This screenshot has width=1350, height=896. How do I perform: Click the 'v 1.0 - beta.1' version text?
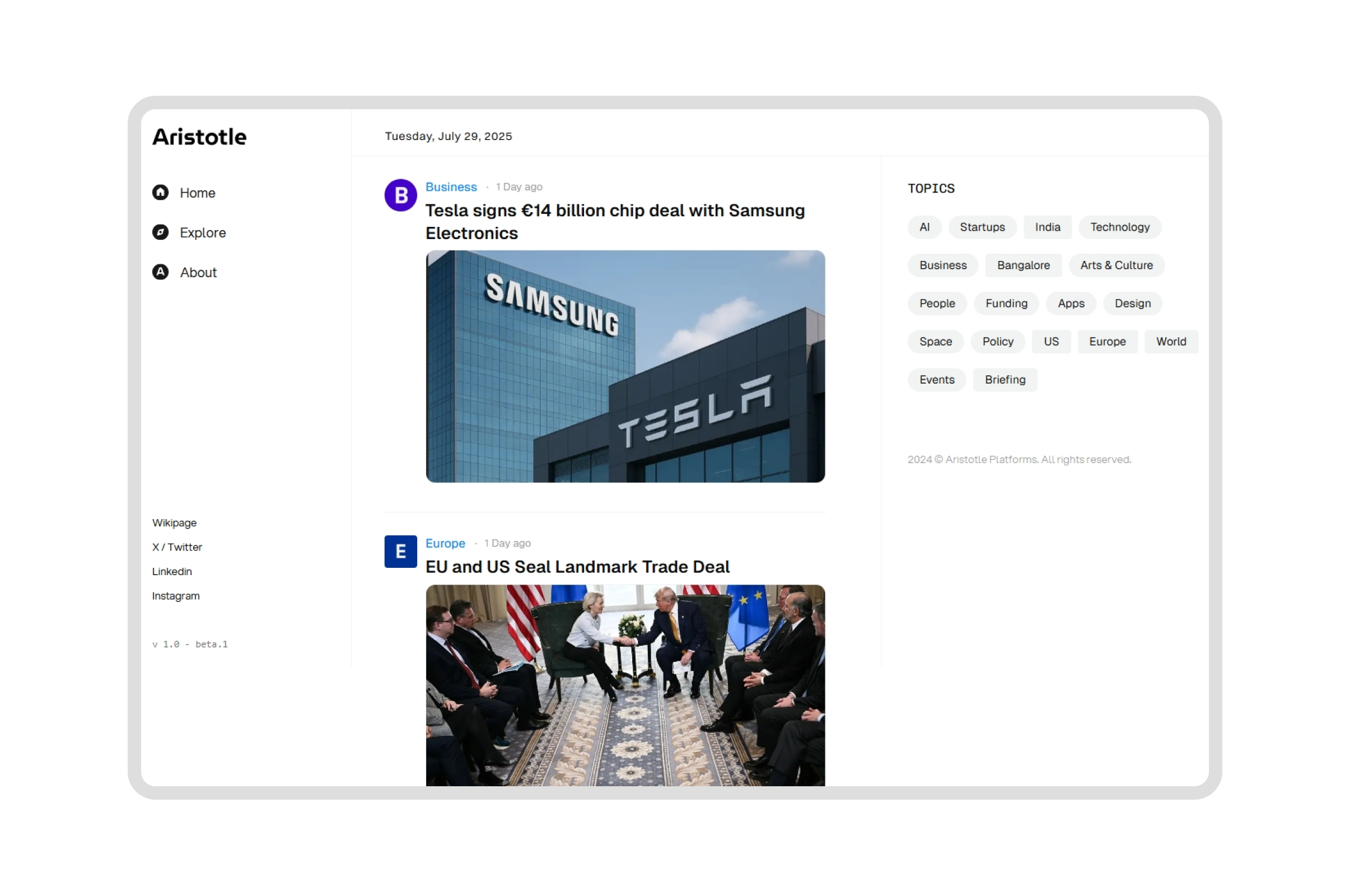190,645
